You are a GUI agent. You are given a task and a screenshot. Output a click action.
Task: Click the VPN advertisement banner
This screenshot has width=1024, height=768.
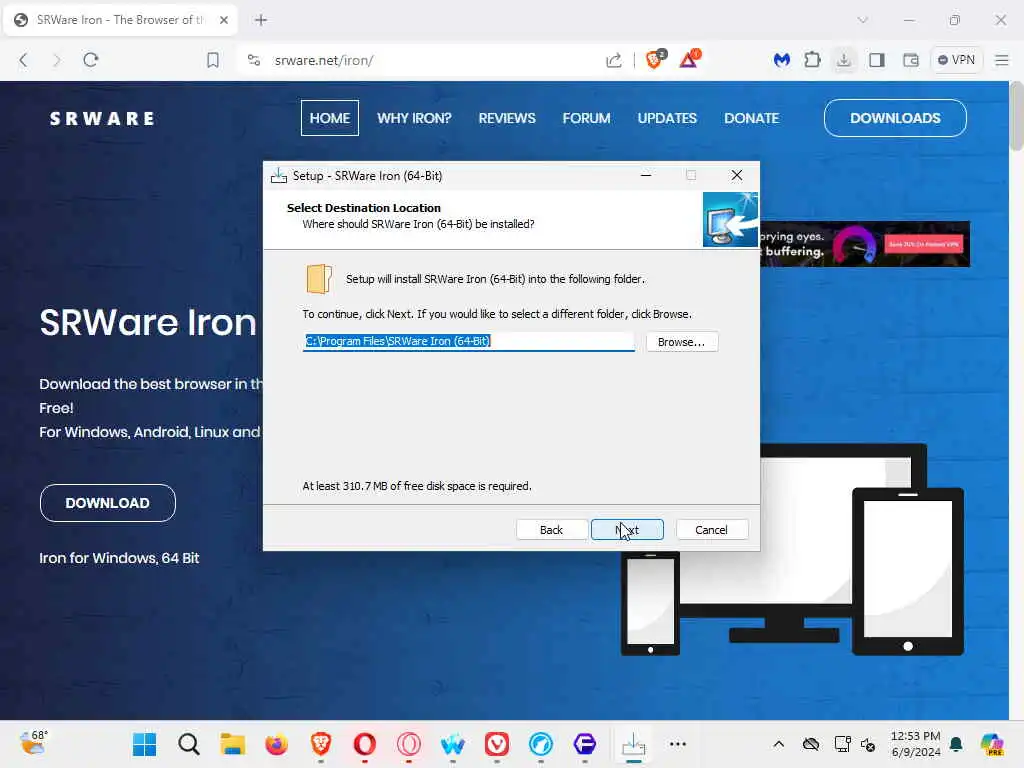point(865,244)
